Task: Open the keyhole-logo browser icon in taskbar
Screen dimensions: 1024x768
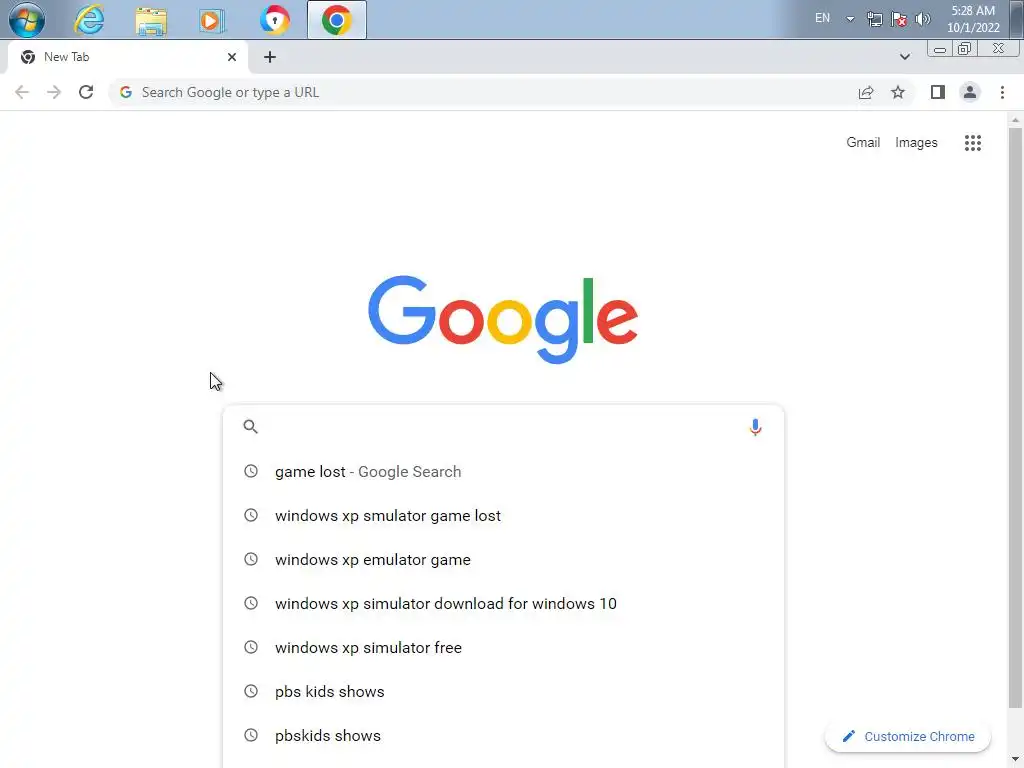Action: pos(274,20)
